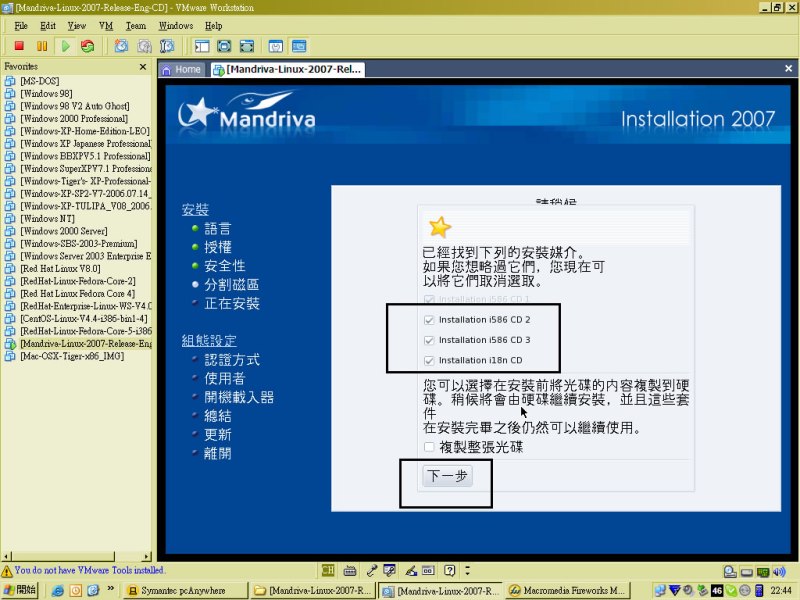The image size is (800, 600).
Task: Select [Windows-SBS-2003-Premium] favorite
Action: pyautogui.click(x=79, y=243)
